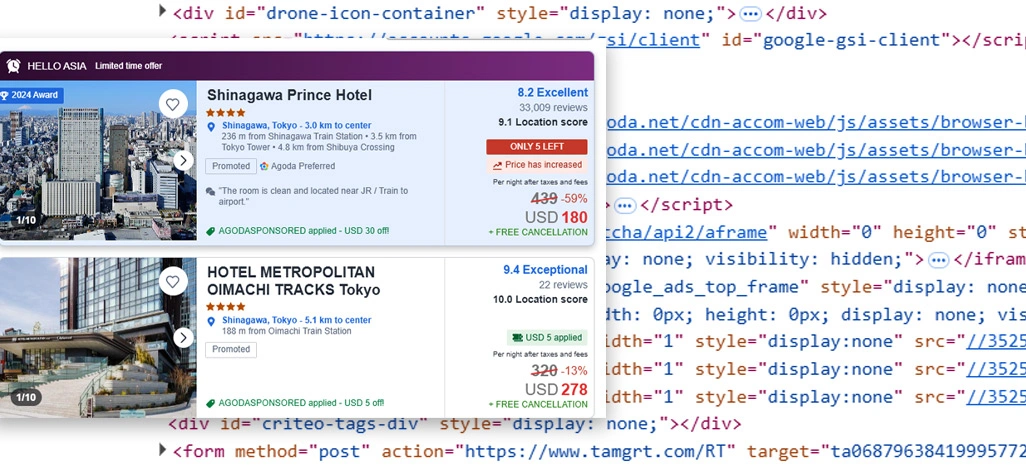The image size is (1026, 466).
Task: Click the Price has increased trend icon
Action: click(x=497, y=165)
